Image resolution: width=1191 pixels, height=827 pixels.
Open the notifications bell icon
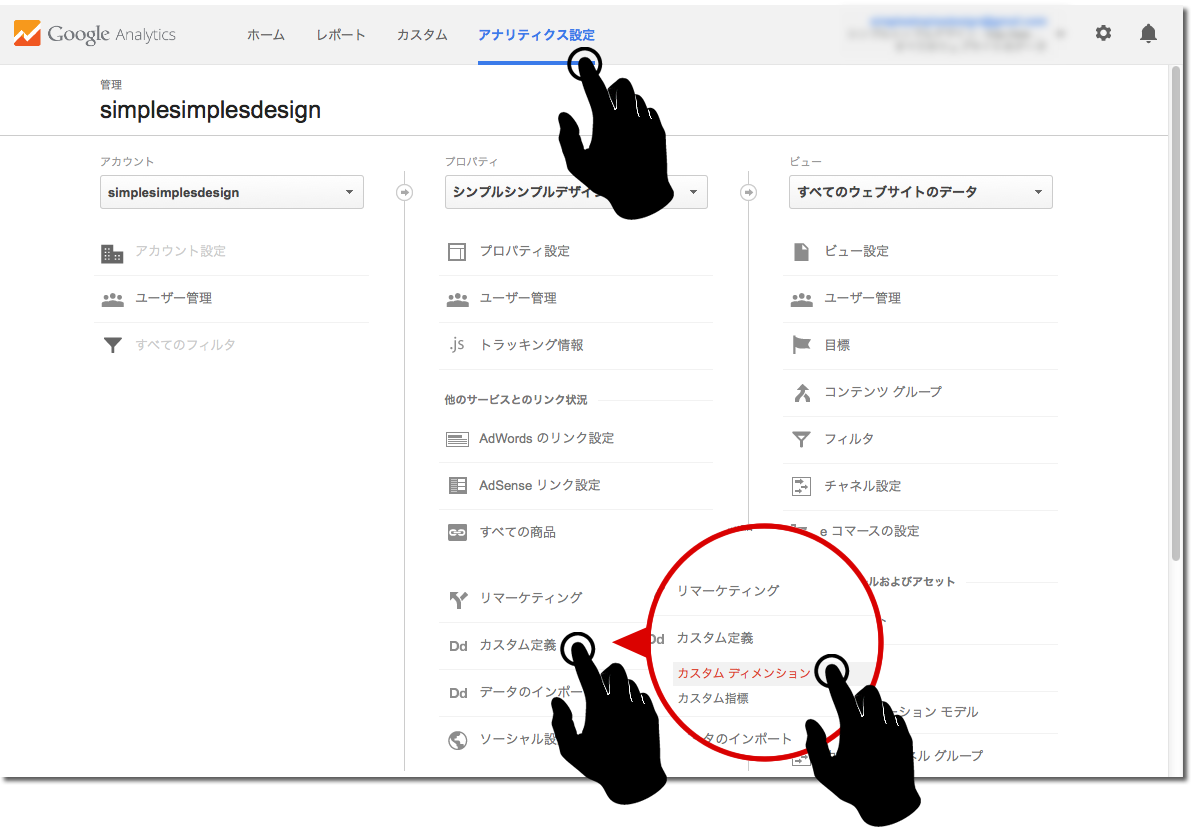coord(1148,33)
